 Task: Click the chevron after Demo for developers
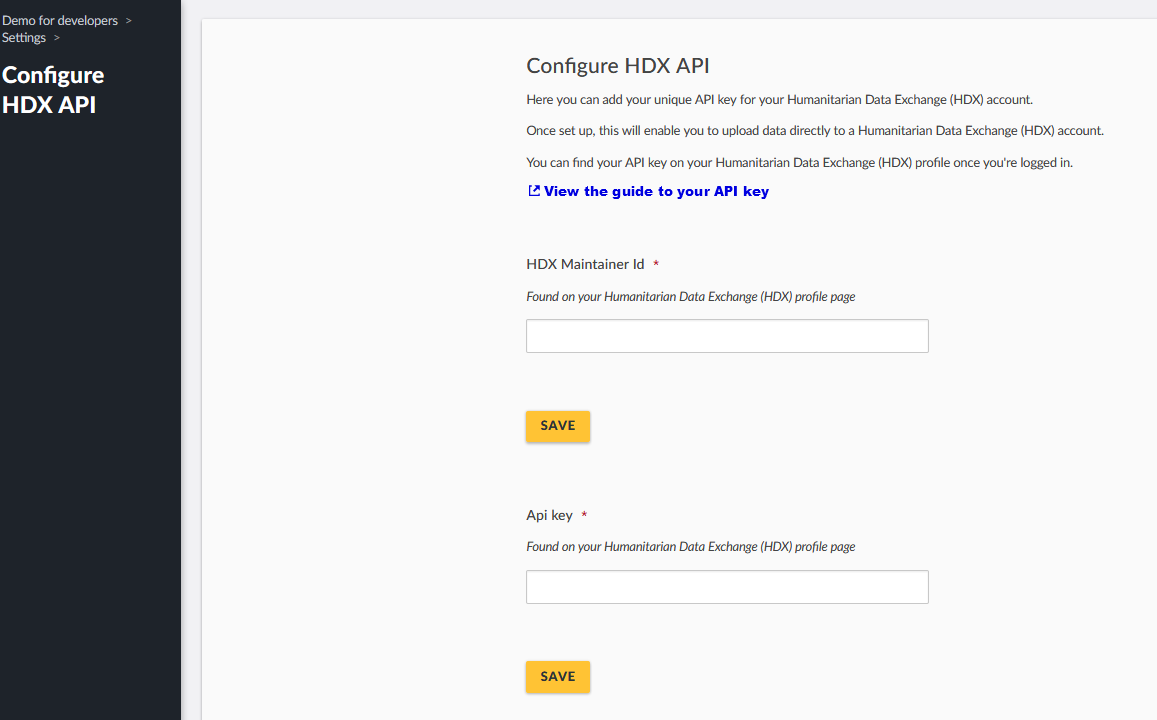[x=128, y=21]
